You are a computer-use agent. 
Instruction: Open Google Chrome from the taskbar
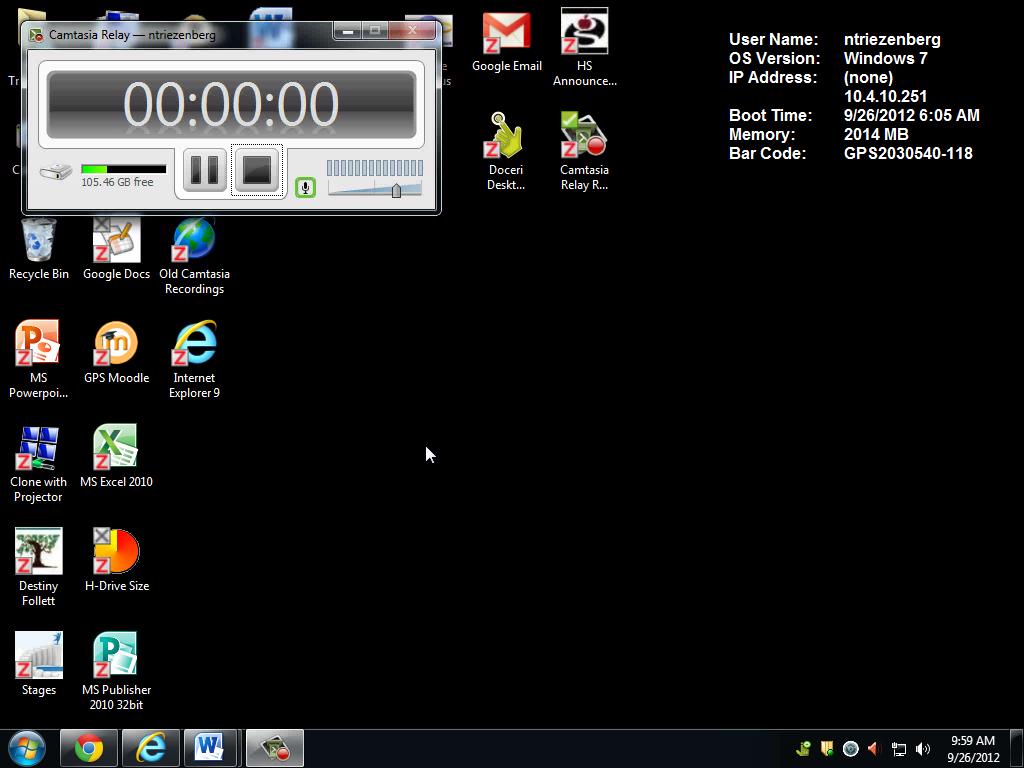89,748
